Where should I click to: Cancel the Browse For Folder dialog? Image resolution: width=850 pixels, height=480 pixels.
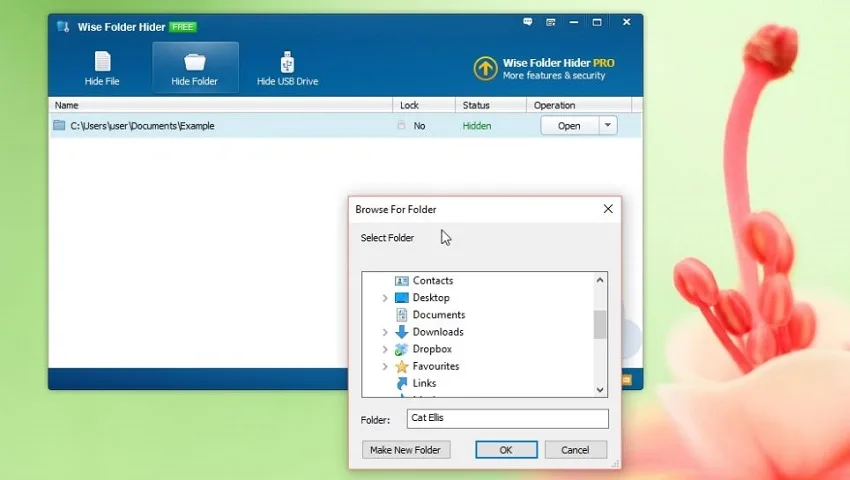coord(576,450)
